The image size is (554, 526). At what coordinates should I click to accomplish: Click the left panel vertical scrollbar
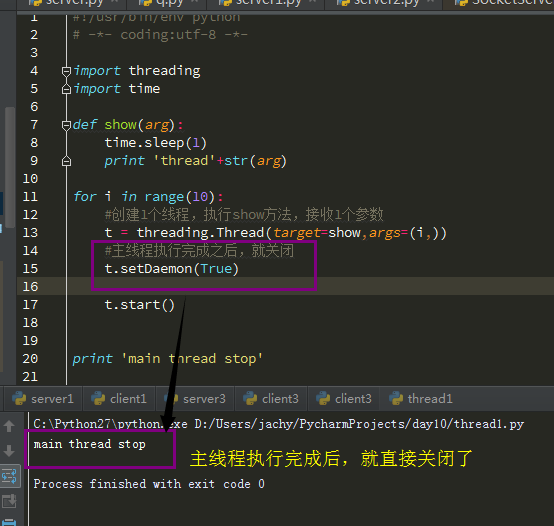coord(10,167)
